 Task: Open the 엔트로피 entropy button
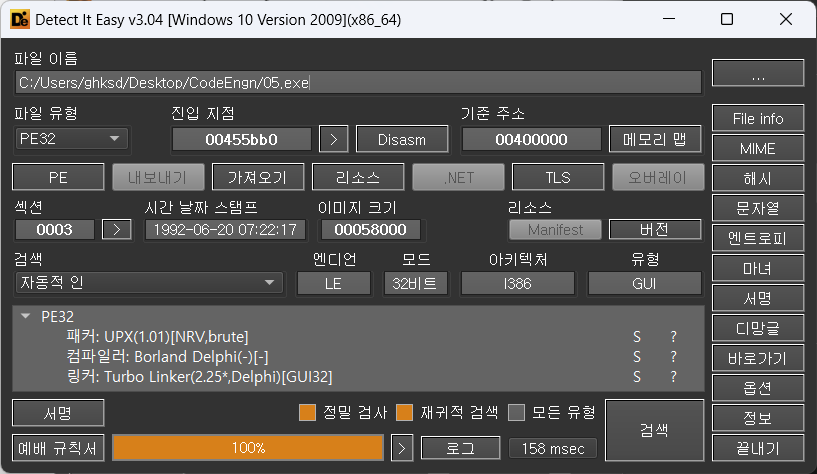click(x=758, y=239)
